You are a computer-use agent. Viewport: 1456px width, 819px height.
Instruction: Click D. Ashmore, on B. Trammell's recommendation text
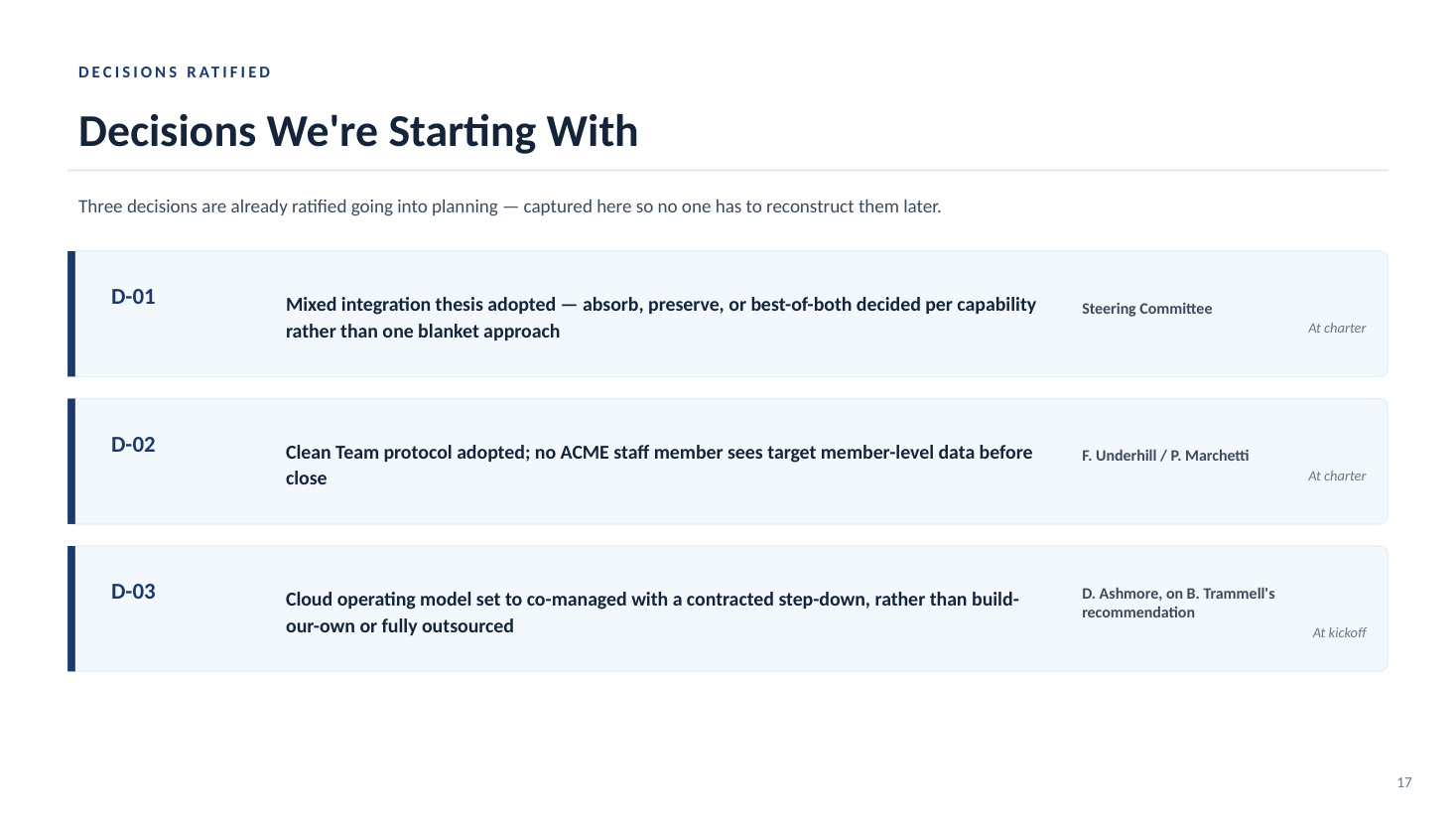tap(1178, 603)
